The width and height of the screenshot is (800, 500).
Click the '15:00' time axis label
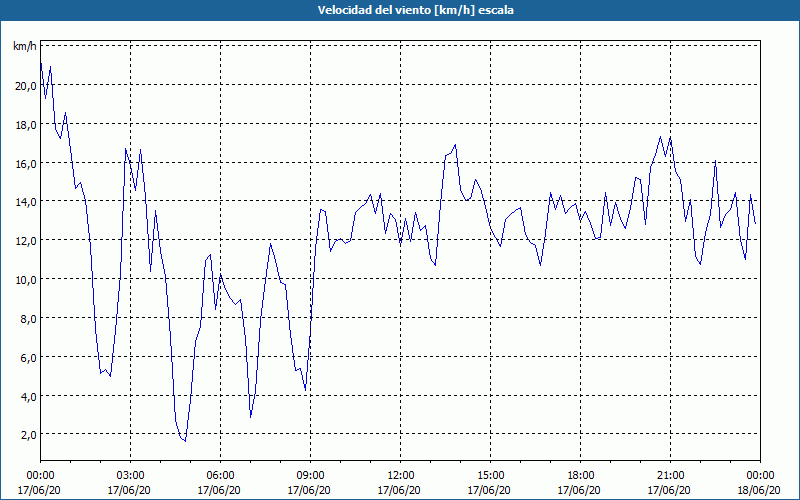pos(490,476)
